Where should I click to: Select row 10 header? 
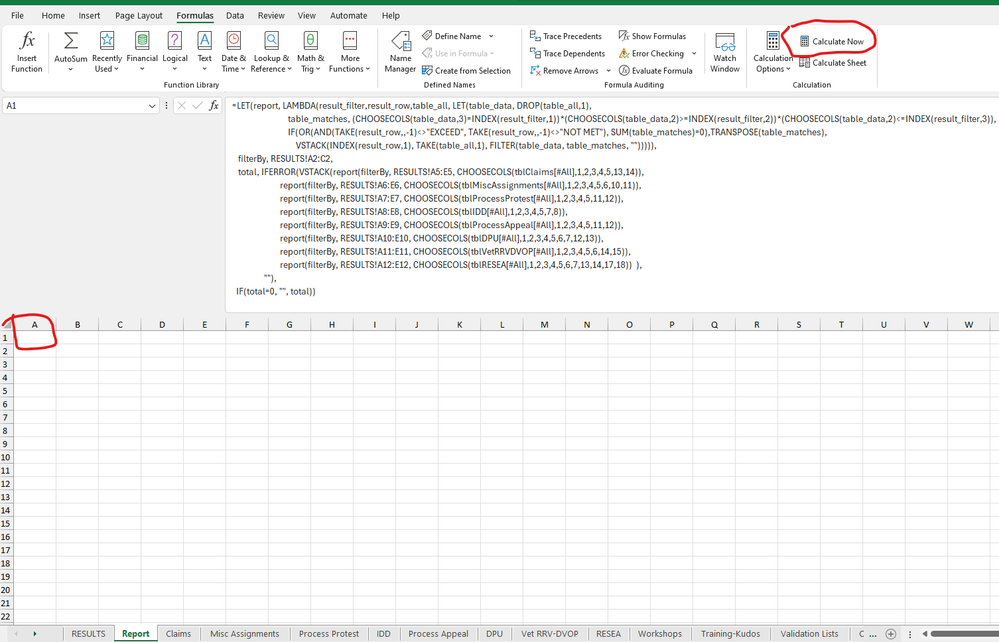[x=6, y=457]
